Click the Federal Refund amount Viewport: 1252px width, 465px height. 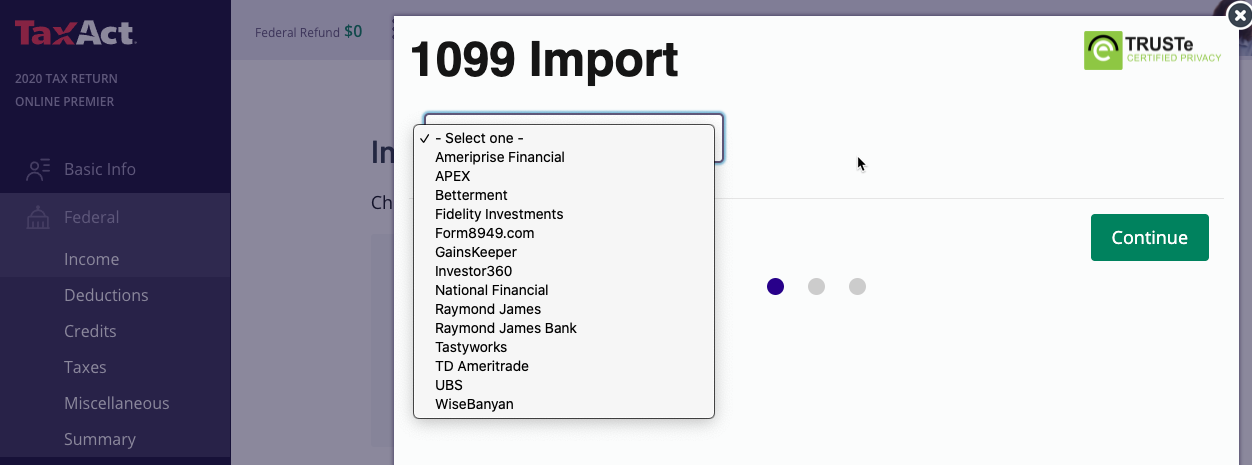click(x=353, y=31)
